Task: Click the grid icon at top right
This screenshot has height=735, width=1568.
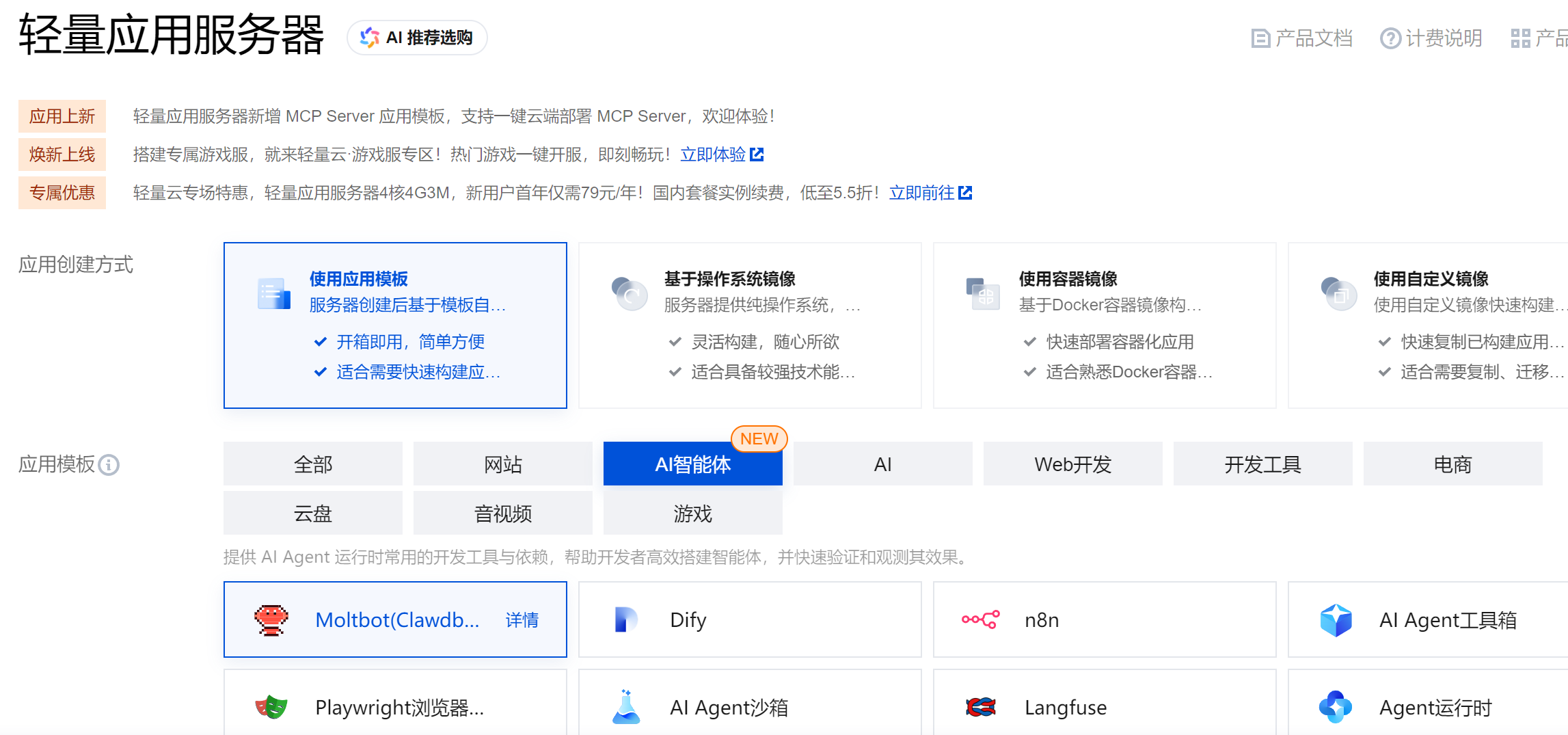Action: (1521, 38)
